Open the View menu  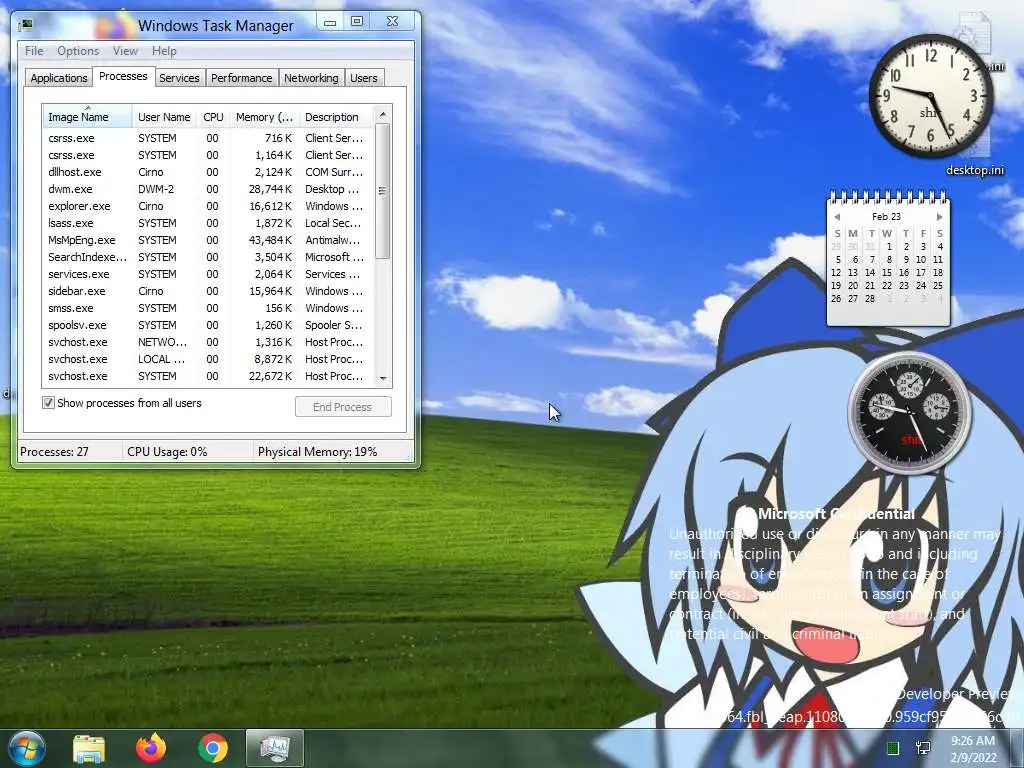point(125,51)
